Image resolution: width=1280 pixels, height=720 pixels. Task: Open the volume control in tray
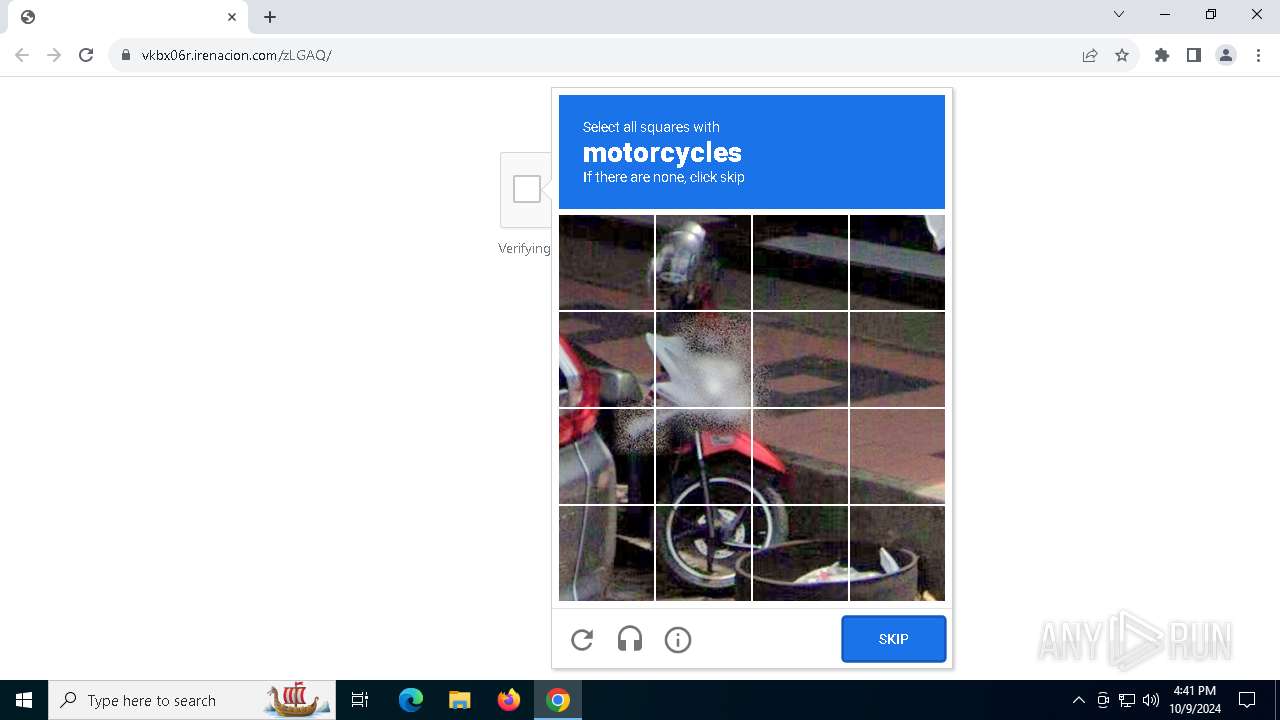tap(1151, 700)
